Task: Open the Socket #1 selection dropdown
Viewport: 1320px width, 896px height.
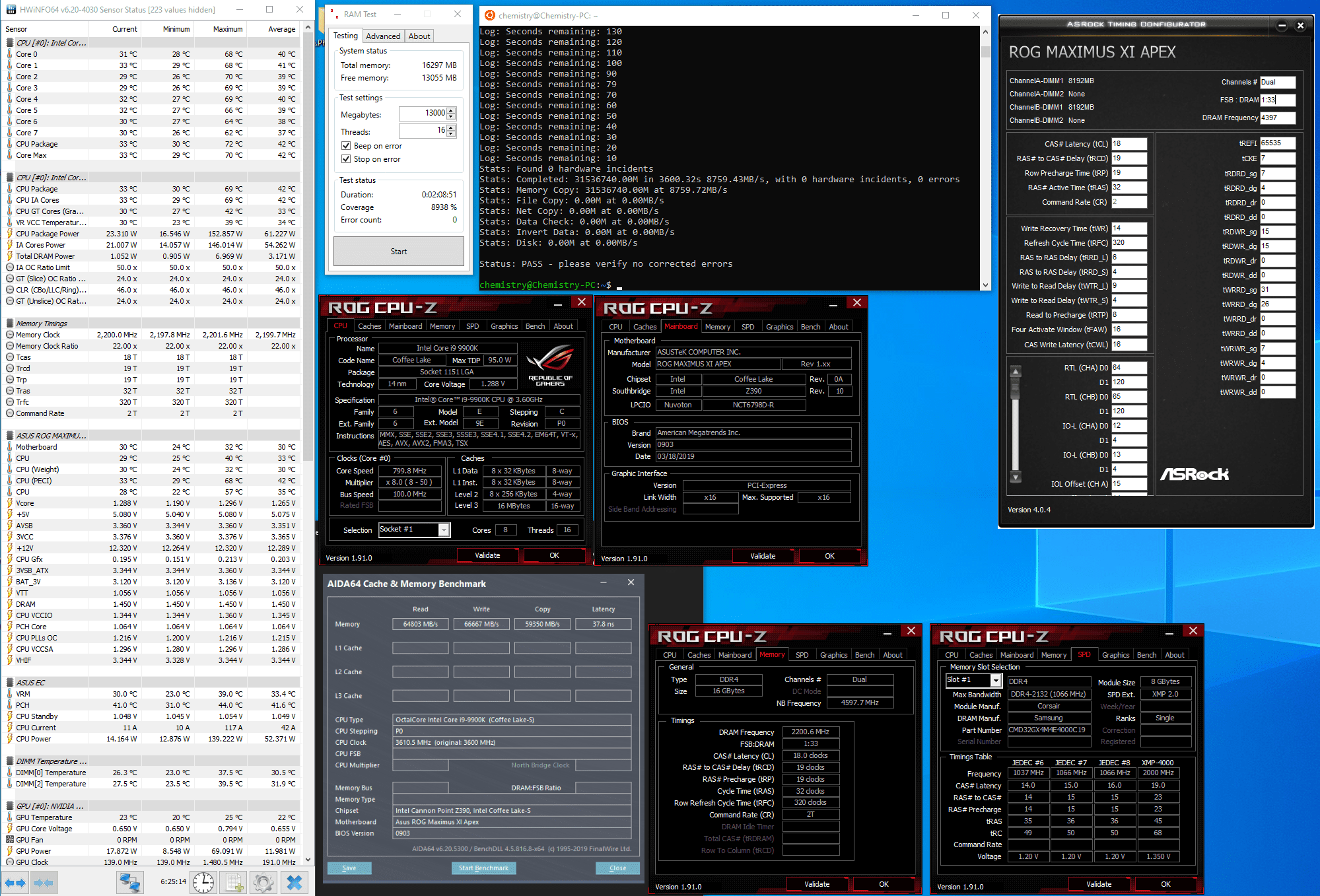Action: (444, 530)
